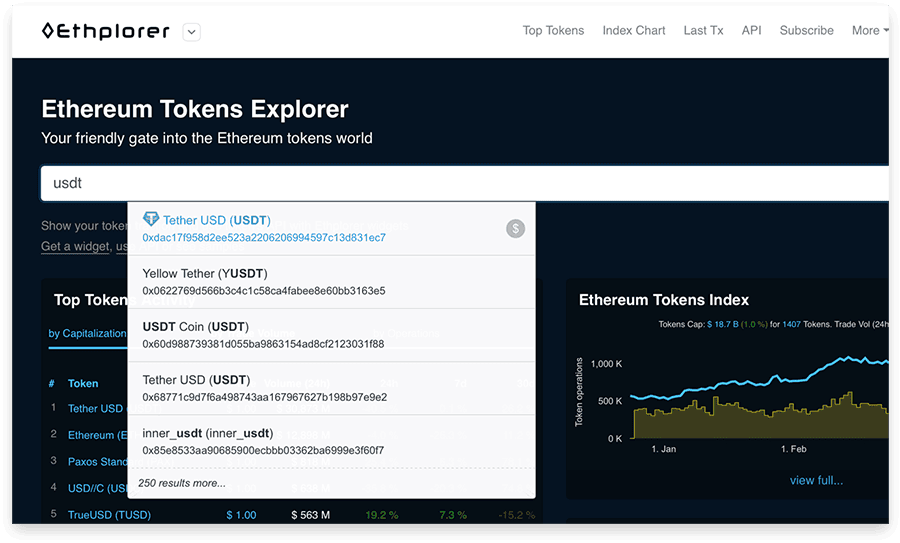Open Index Chart nav item
This screenshot has width=900, height=543.
click(634, 30)
